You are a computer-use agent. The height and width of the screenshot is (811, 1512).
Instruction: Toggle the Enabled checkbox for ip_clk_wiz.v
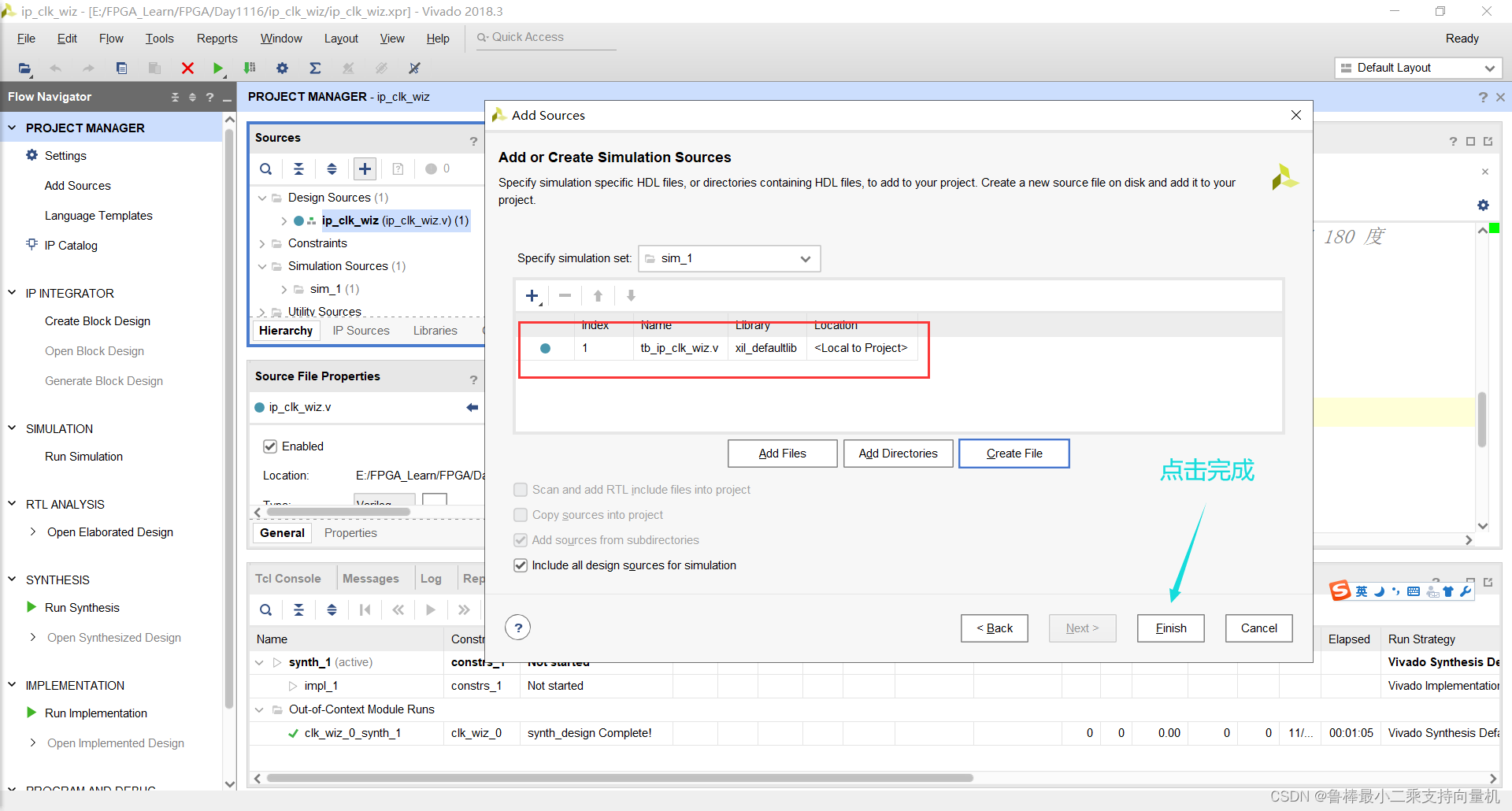coord(270,446)
